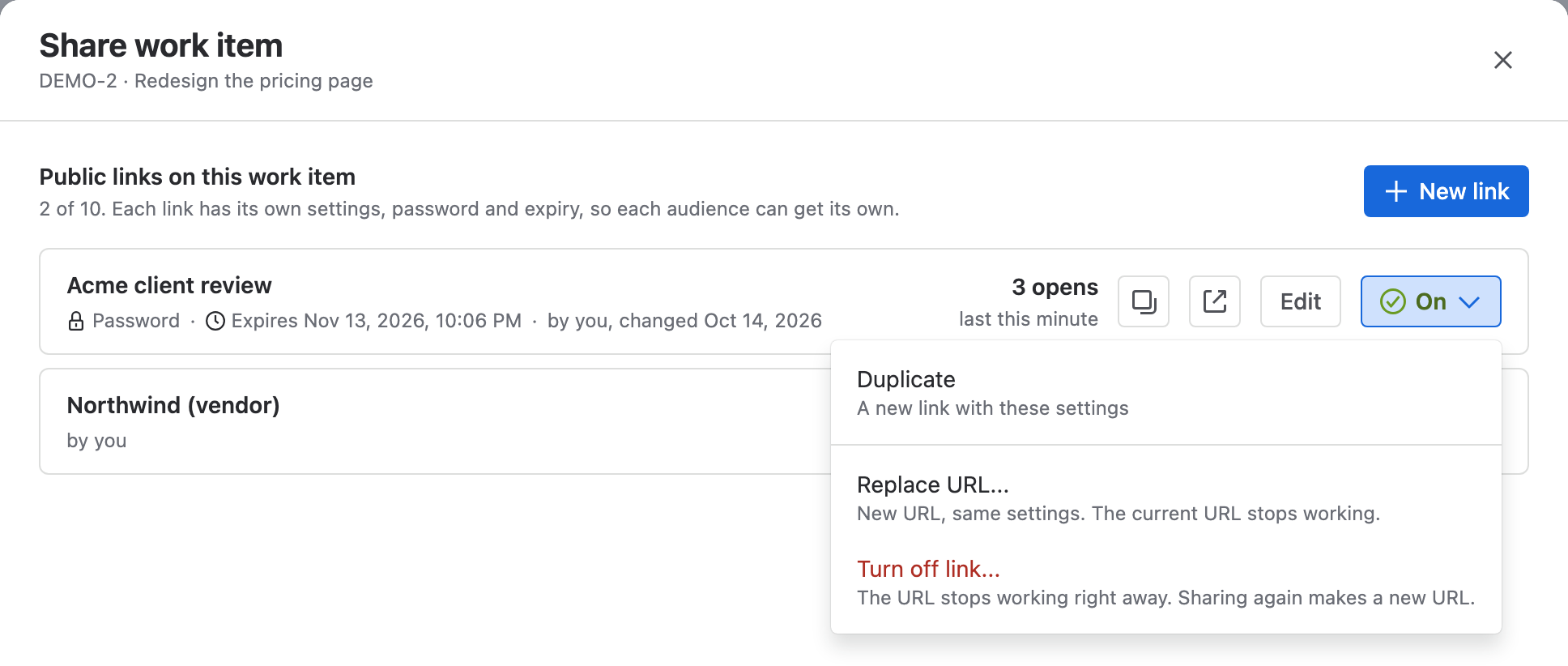The height and width of the screenshot is (666, 1568).
Task: Click the 3 opens count
Action: [1055, 287]
